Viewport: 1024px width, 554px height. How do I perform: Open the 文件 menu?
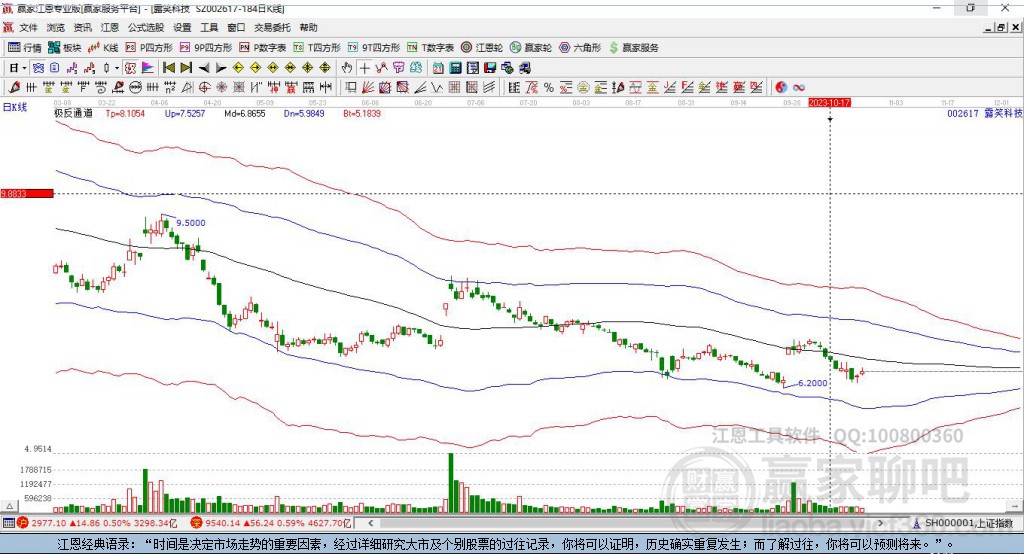click(28, 27)
